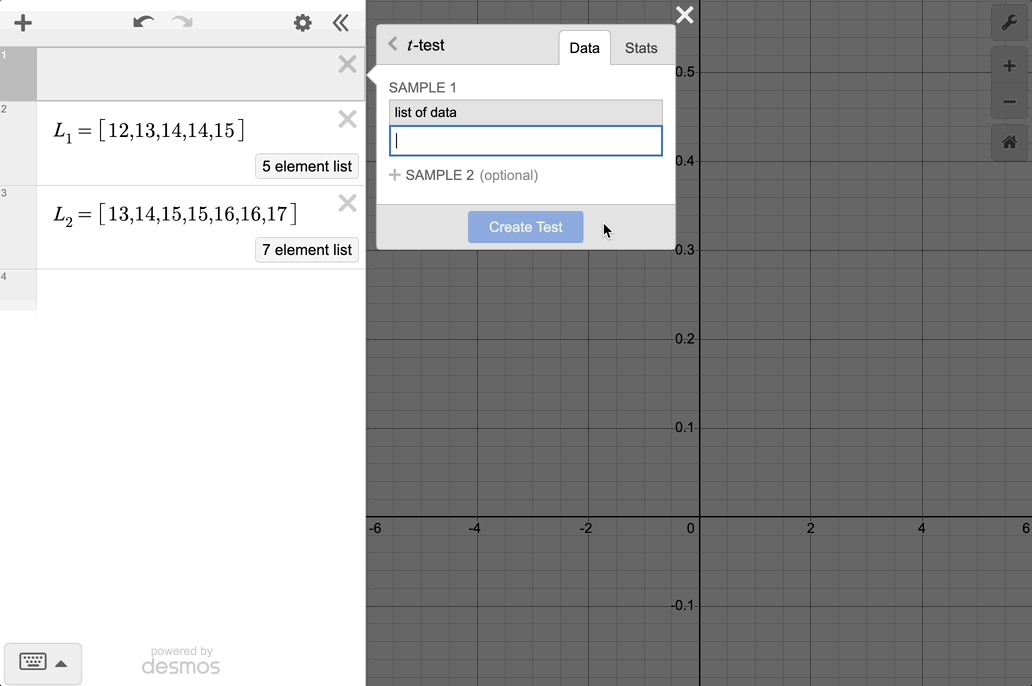The image size is (1032, 686).
Task: Click the undo arrow icon
Action: [x=144, y=23]
